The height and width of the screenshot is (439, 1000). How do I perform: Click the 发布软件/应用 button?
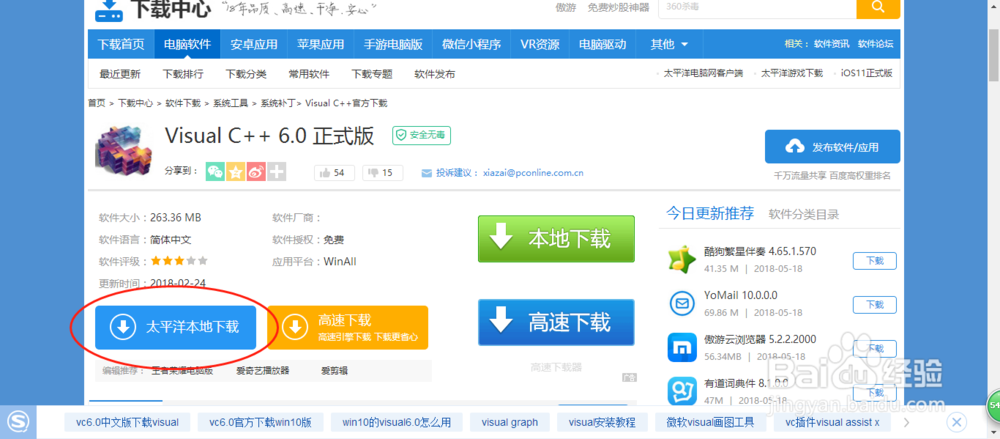pos(832,147)
